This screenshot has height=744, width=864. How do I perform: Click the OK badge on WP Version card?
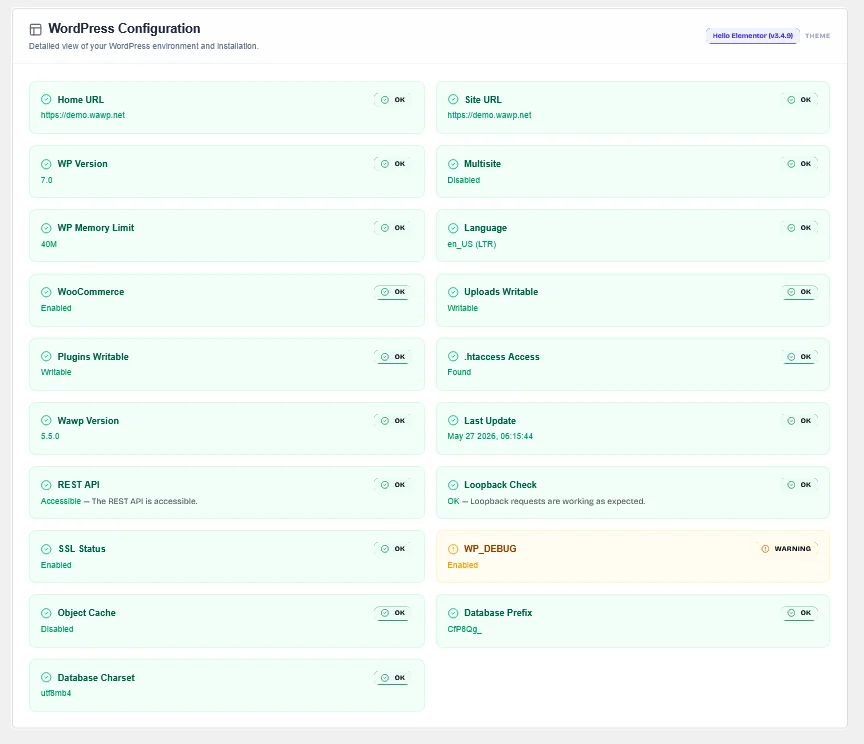click(x=392, y=164)
